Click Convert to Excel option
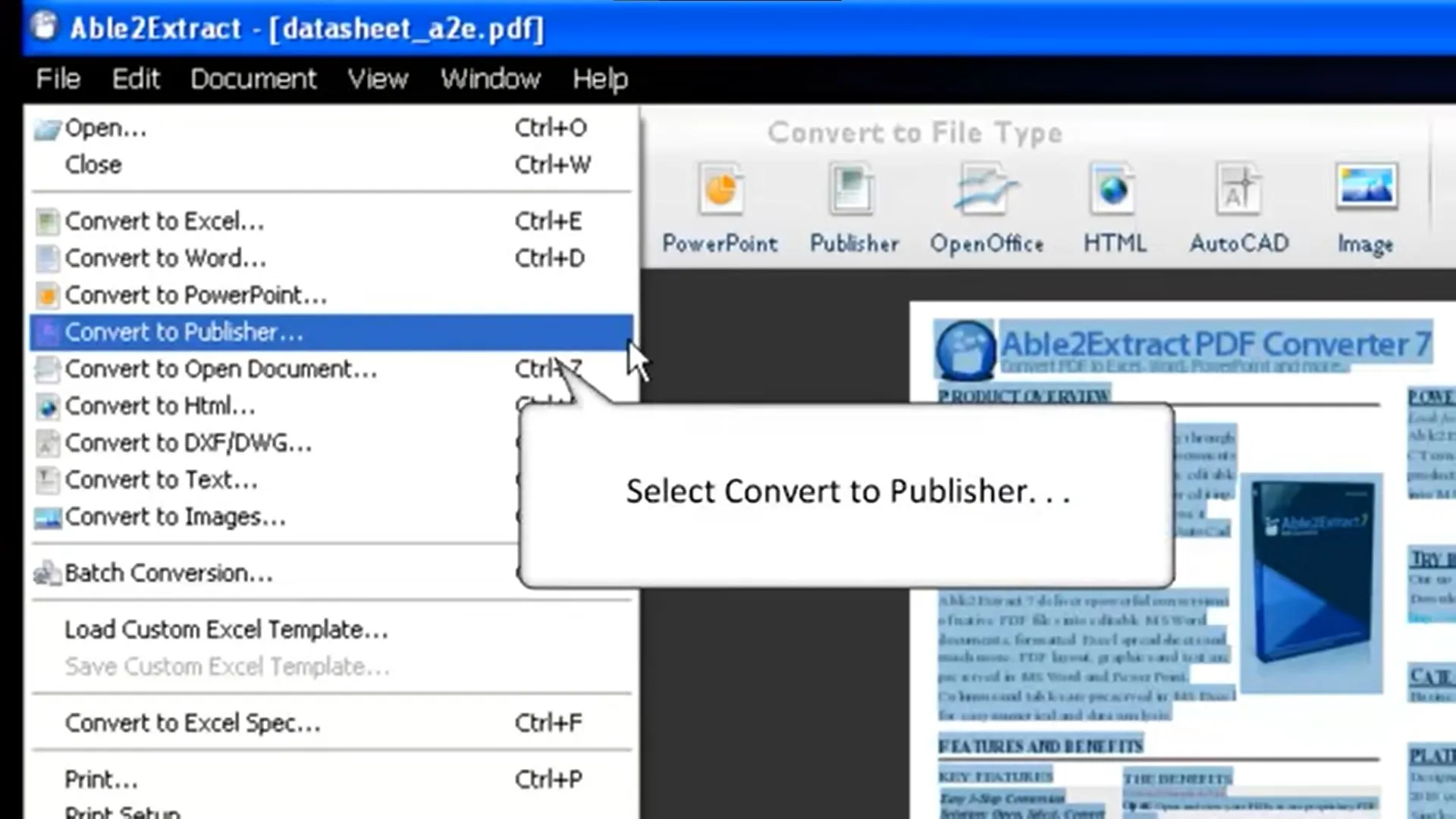 (x=164, y=221)
